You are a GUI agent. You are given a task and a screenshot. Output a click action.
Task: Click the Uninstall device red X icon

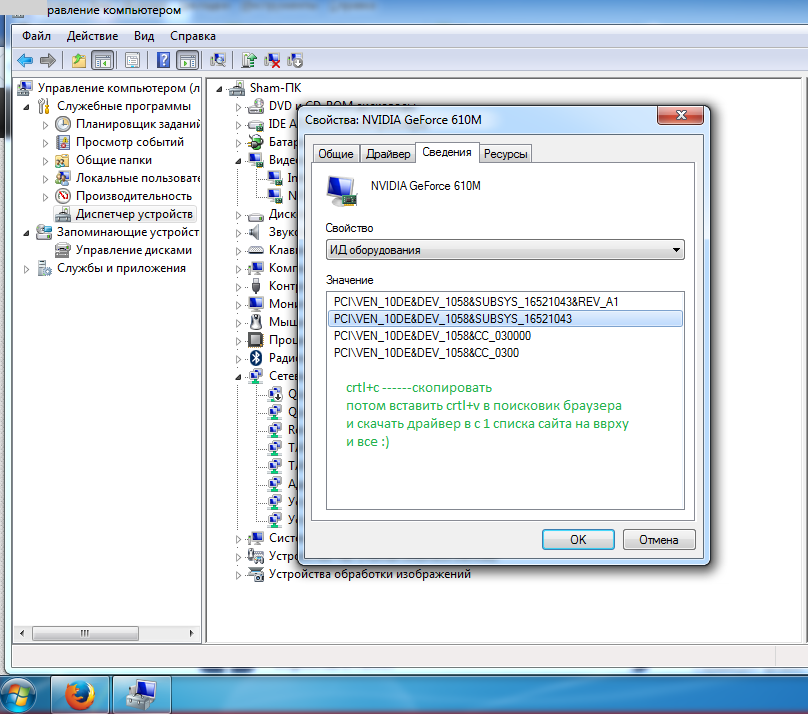(271, 61)
